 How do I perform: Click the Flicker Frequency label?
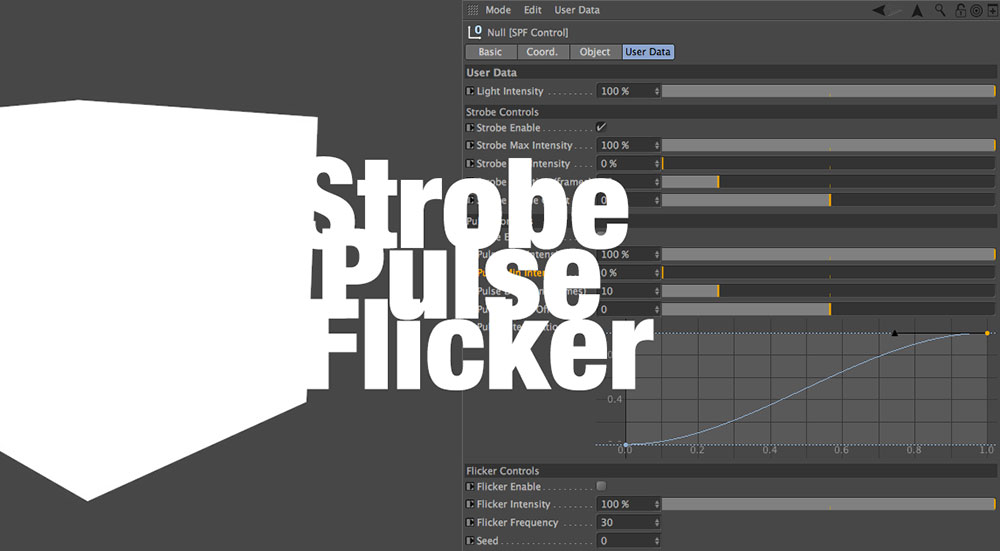517,522
